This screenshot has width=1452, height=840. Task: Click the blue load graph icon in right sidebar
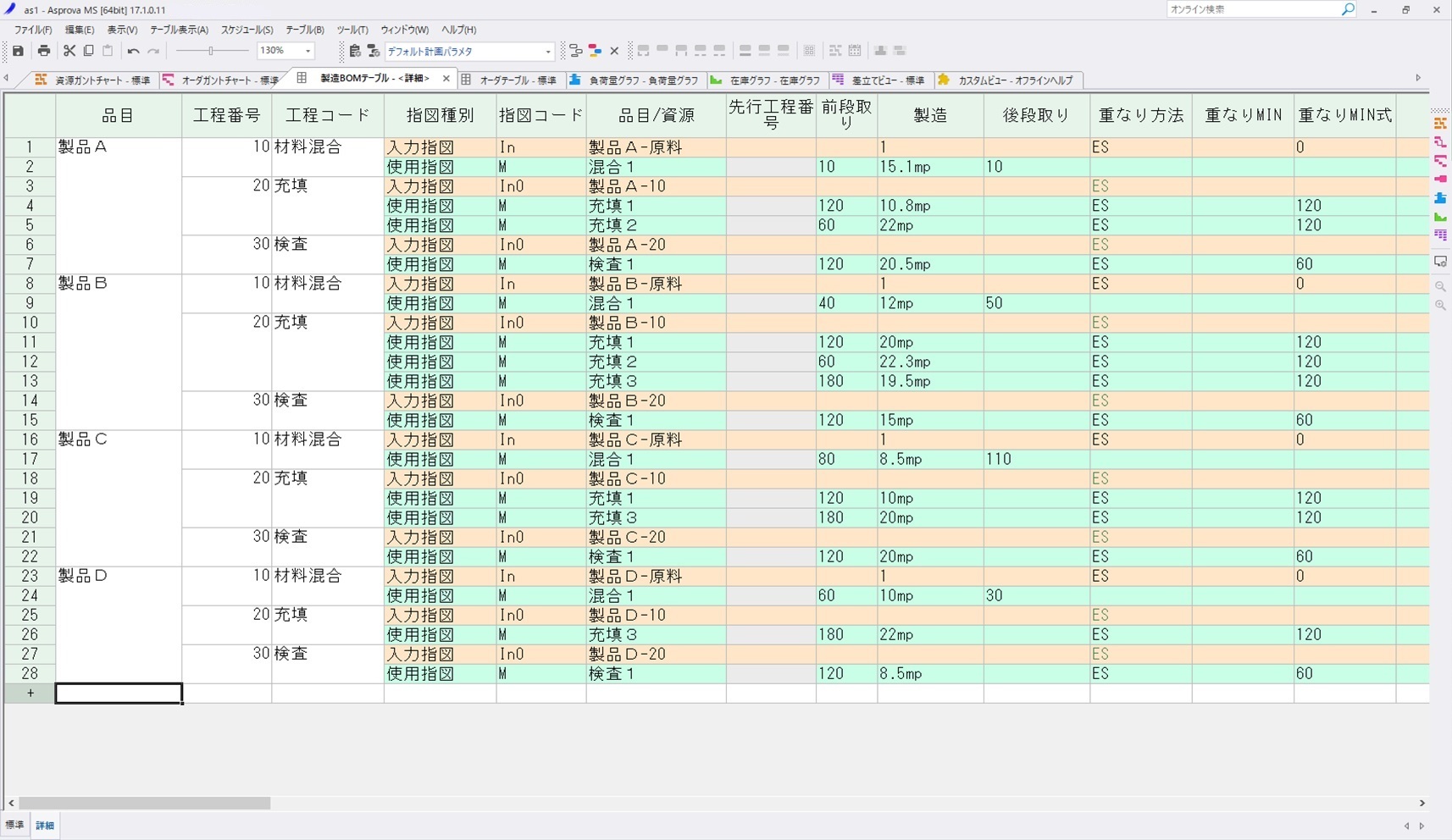tap(1440, 198)
